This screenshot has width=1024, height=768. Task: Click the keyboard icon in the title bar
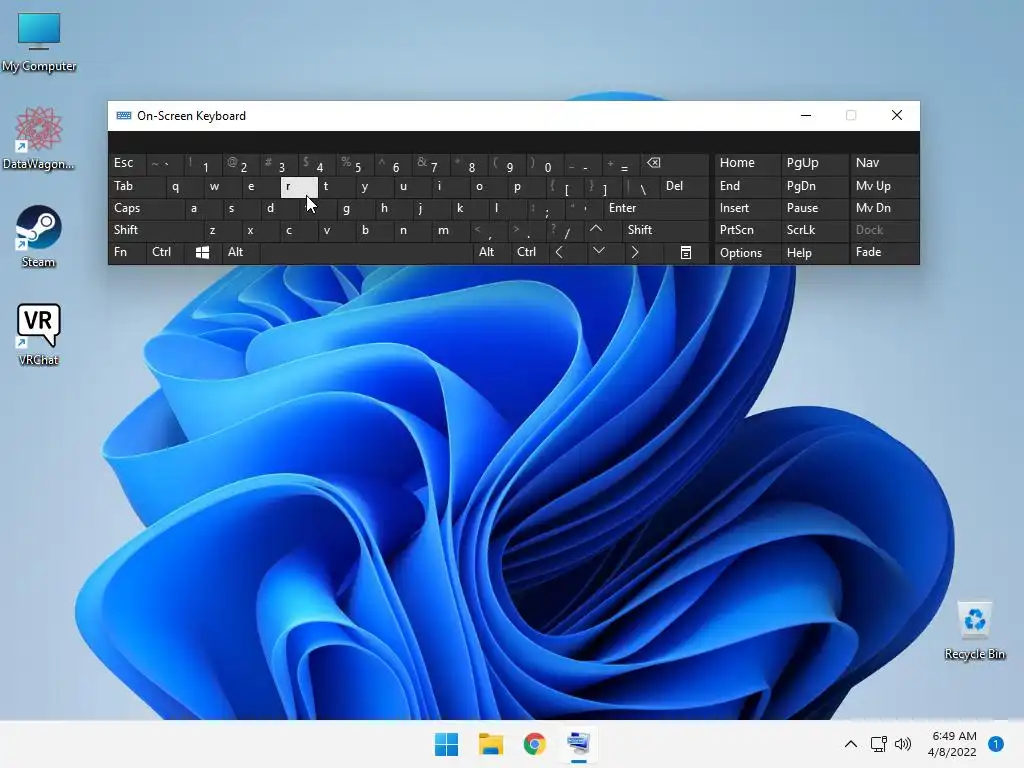point(123,116)
